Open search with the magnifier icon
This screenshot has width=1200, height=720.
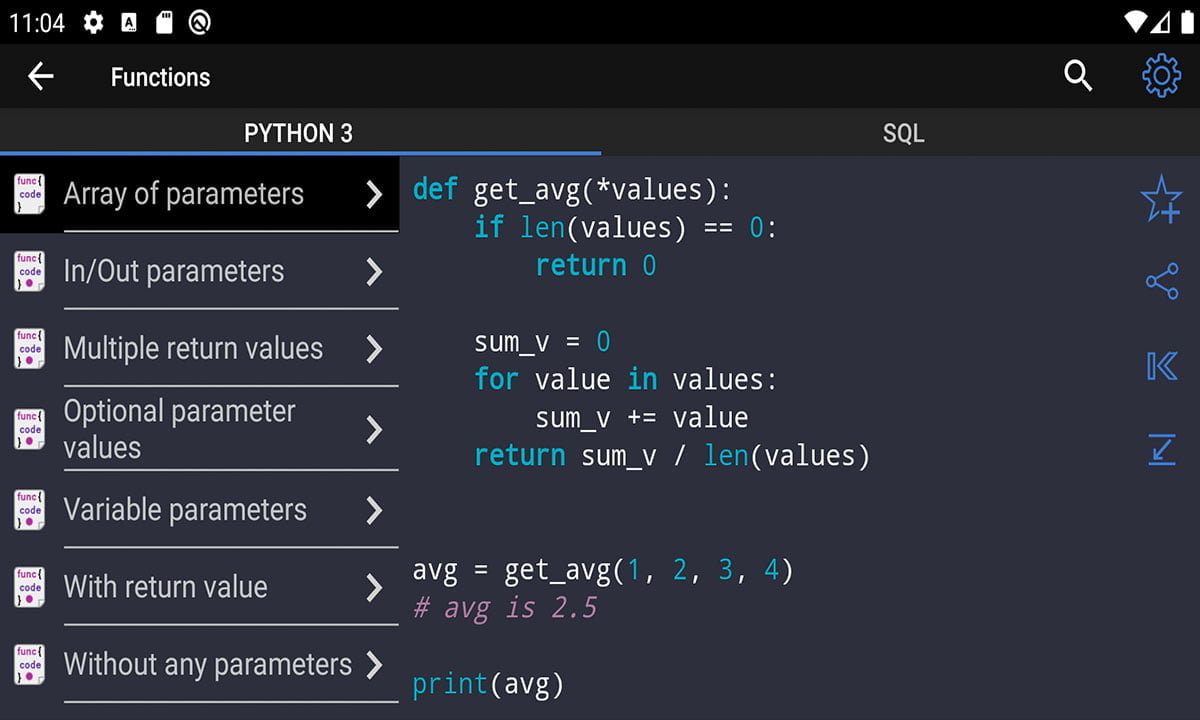click(x=1078, y=76)
